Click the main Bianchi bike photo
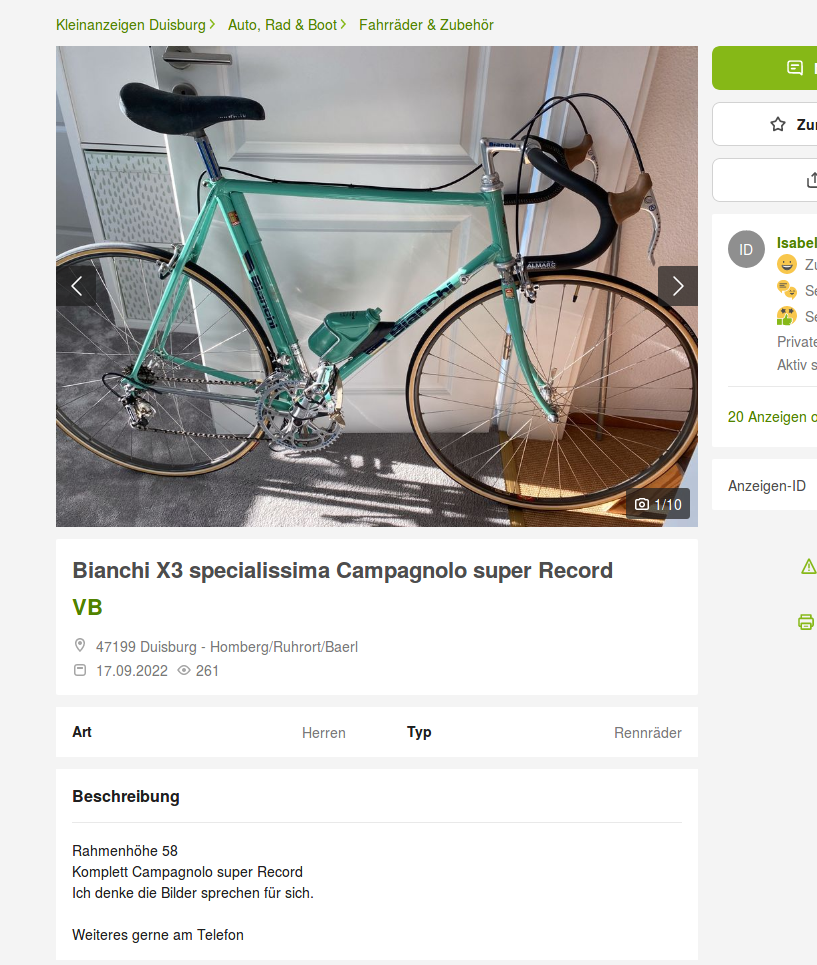Image resolution: width=817 pixels, height=965 pixels. (x=377, y=286)
